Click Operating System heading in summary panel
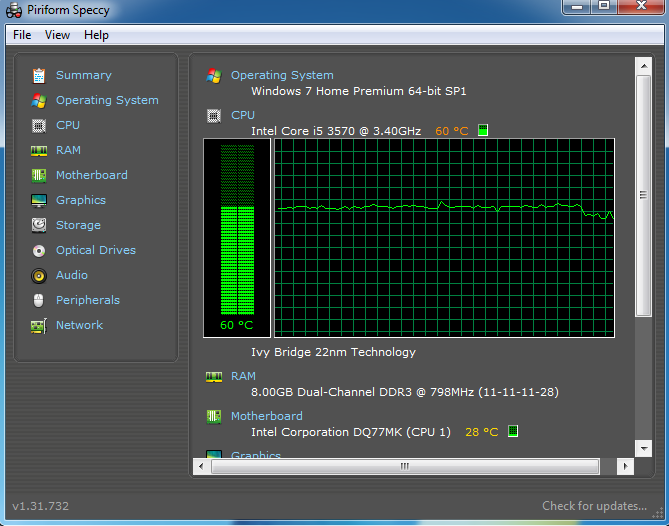The image size is (669, 526). [x=282, y=76]
